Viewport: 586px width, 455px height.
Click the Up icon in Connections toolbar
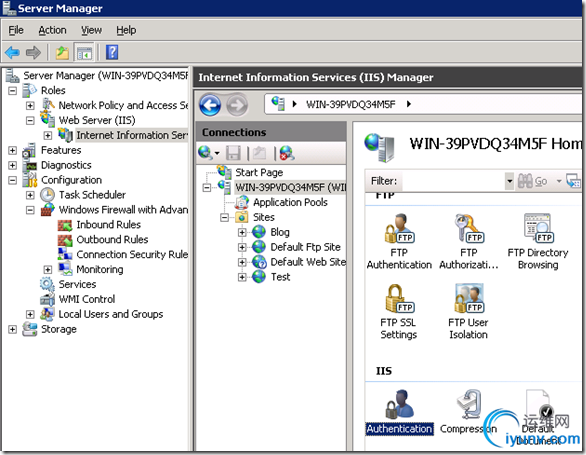coord(259,153)
